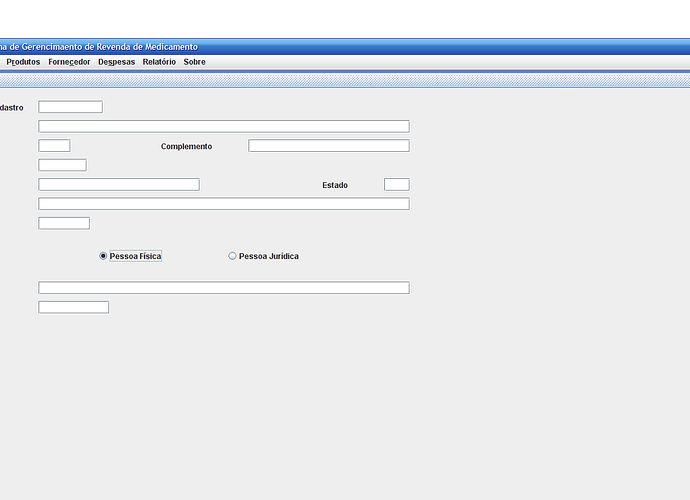The height and width of the screenshot is (500, 690).
Task: Open the Fornecedor menu
Action: coord(69,62)
